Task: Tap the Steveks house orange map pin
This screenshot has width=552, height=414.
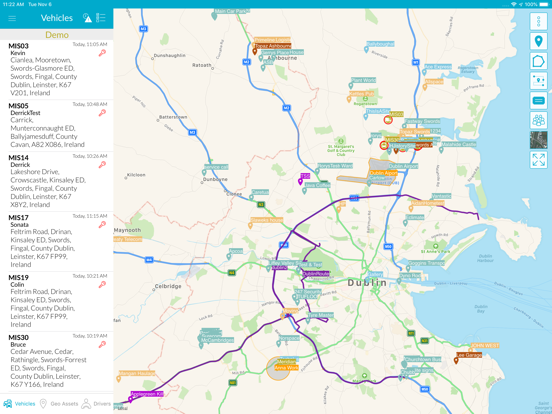Action: tap(250, 226)
